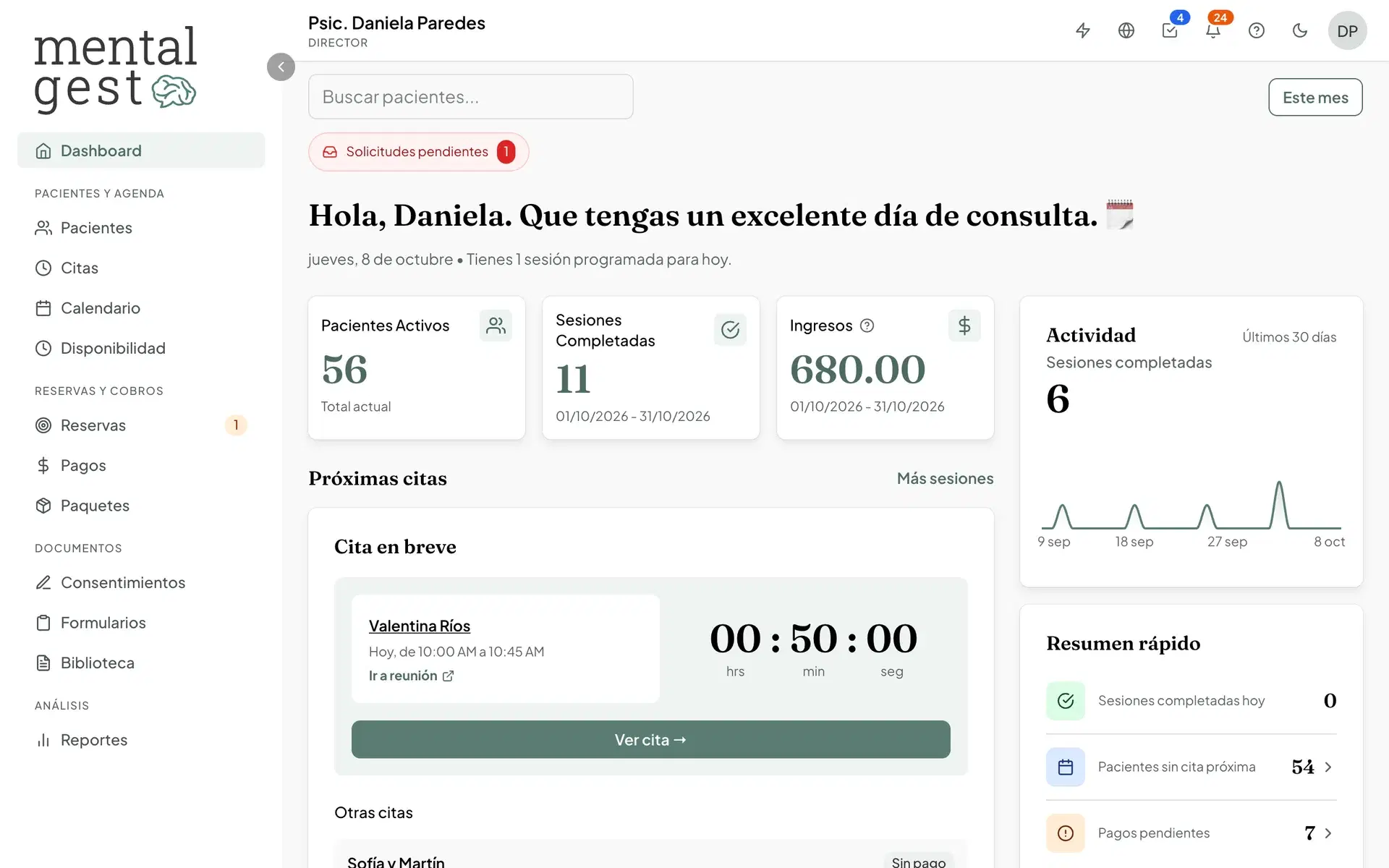The image size is (1389, 868).
Task: Click the lightning bolt quick actions icon
Action: (1083, 30)
